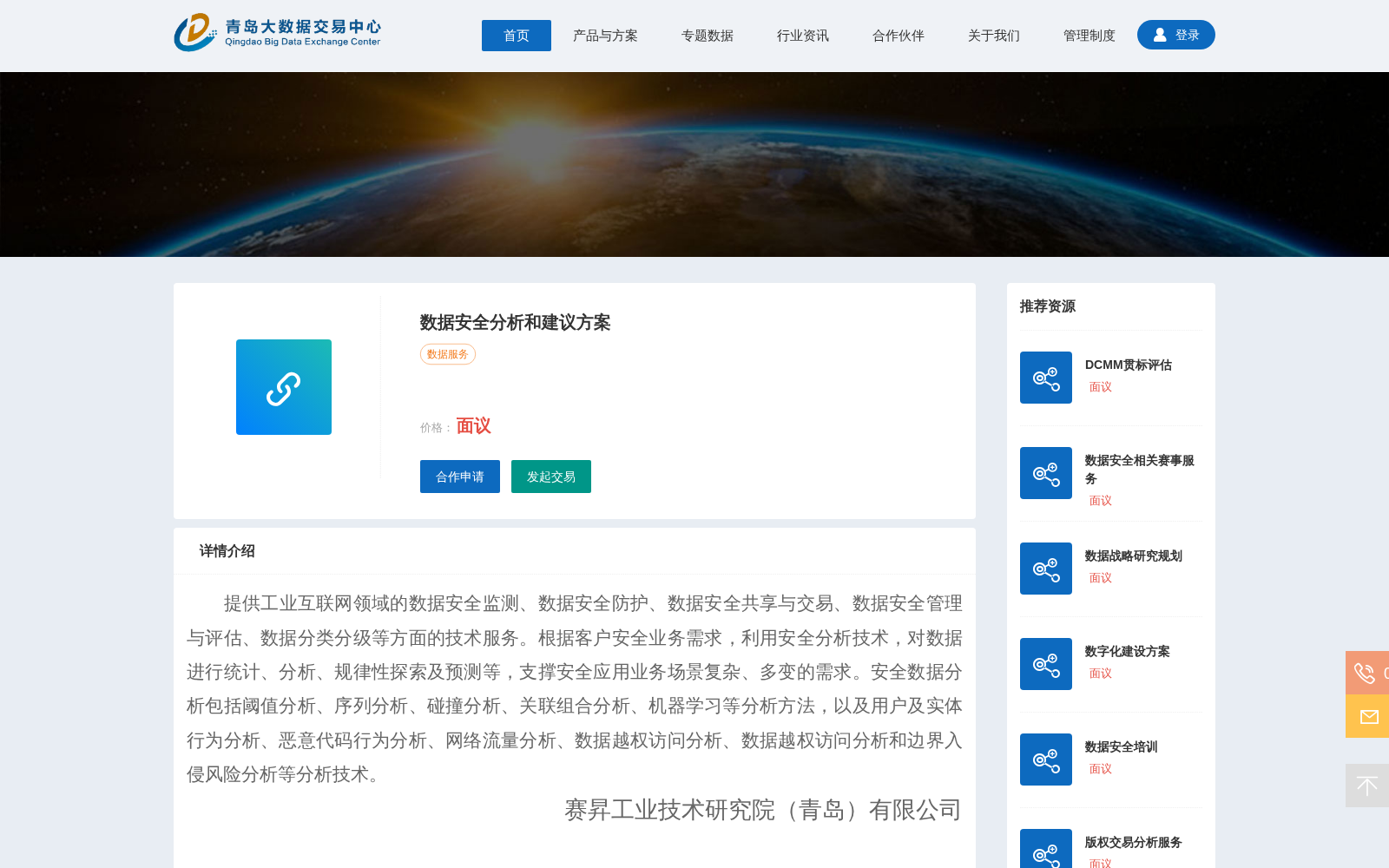The height and width of the screenshot is (868, 1389).
Task: Click the 面议 price under 数据安全培训
Action: tap(1101, 769)
